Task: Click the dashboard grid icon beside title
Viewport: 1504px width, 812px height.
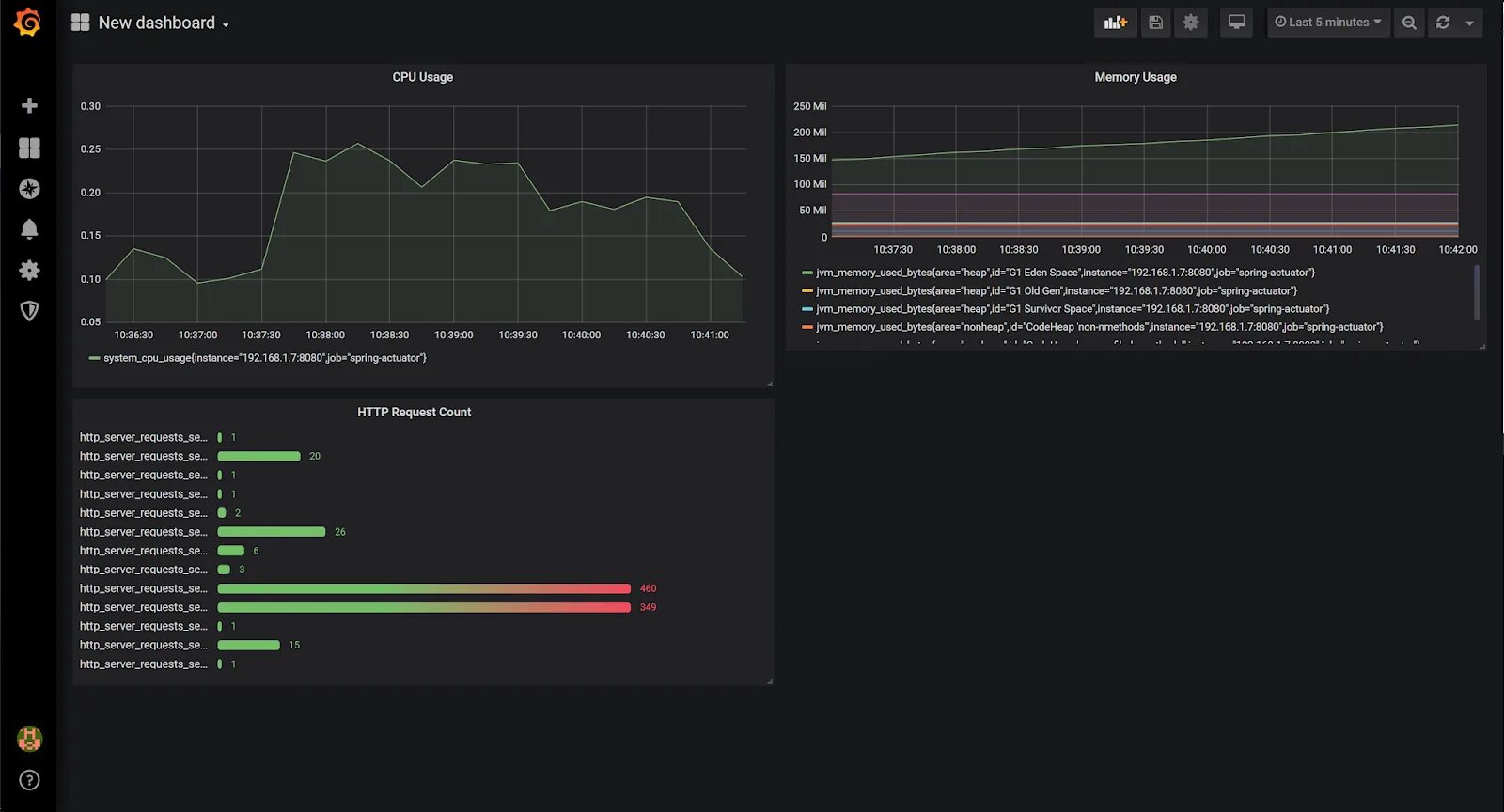Action: coord(80,23)
